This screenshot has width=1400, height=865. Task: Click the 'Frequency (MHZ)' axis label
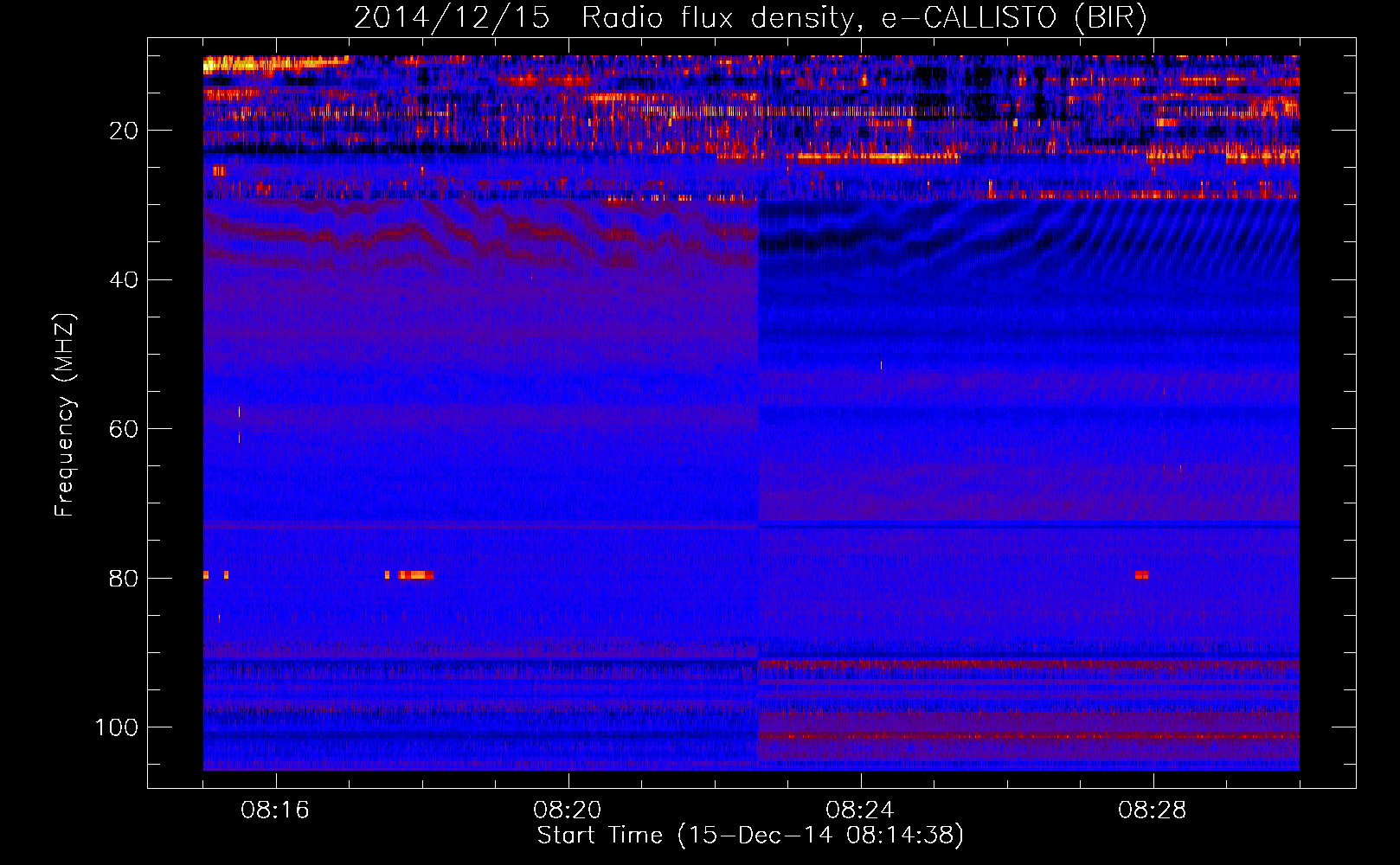[65, 415]
